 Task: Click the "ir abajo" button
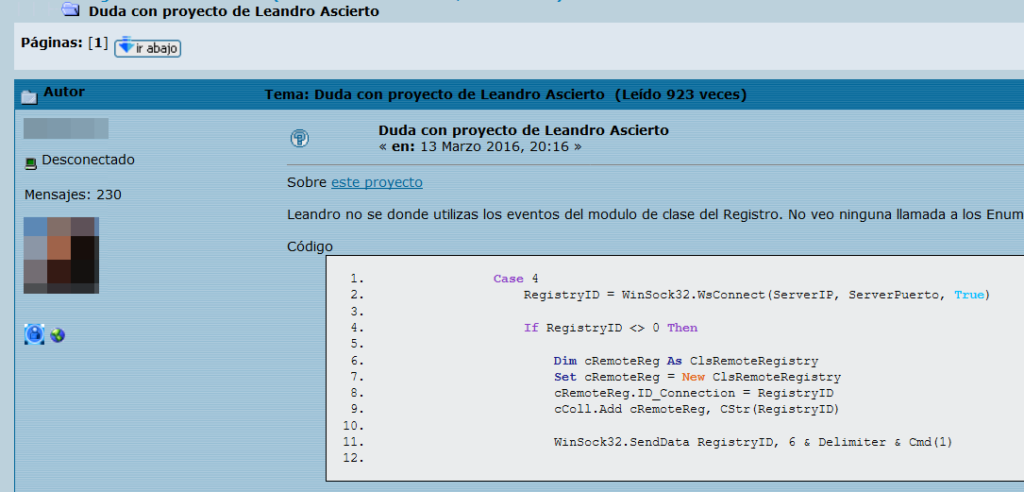coord(147,47)
